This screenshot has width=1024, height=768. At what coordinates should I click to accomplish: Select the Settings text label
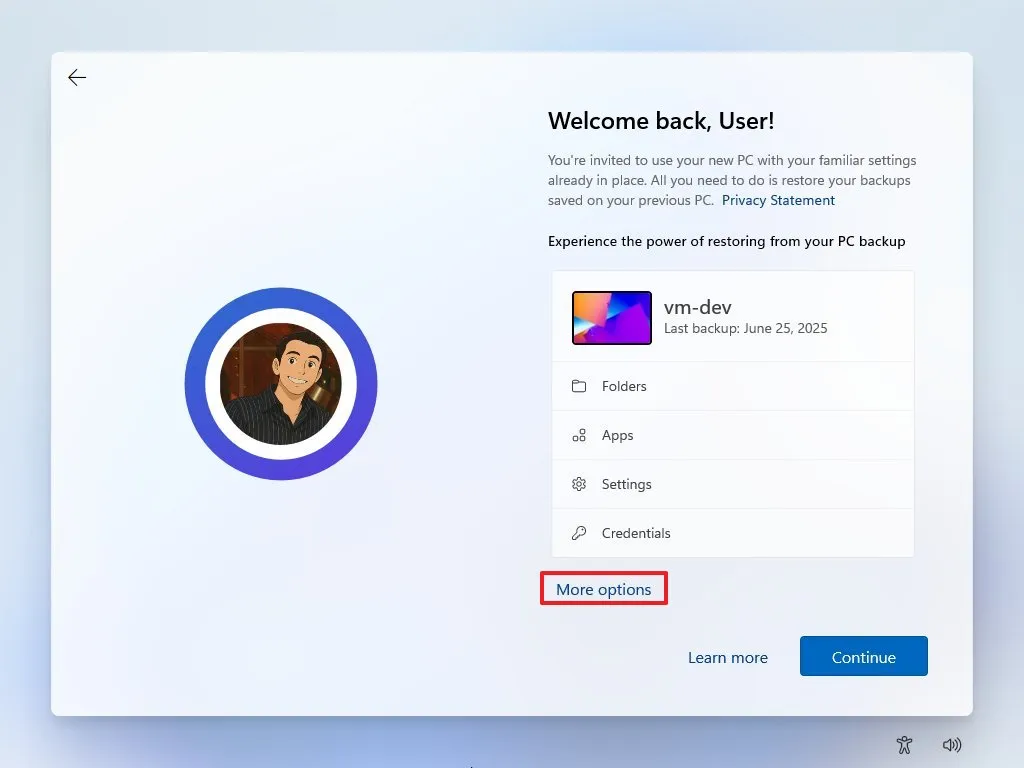click(x=627, y=484)
